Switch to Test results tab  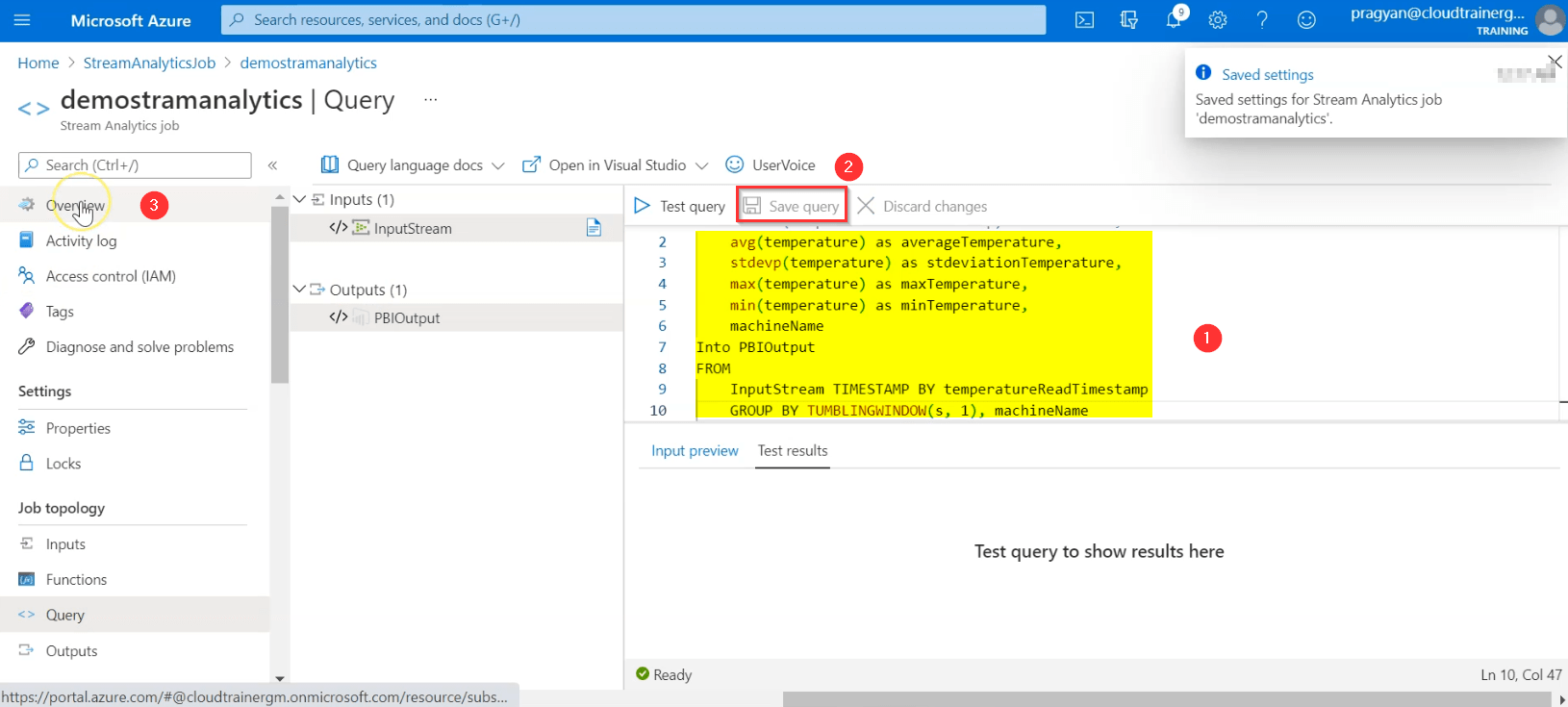[x=793, y=450]
